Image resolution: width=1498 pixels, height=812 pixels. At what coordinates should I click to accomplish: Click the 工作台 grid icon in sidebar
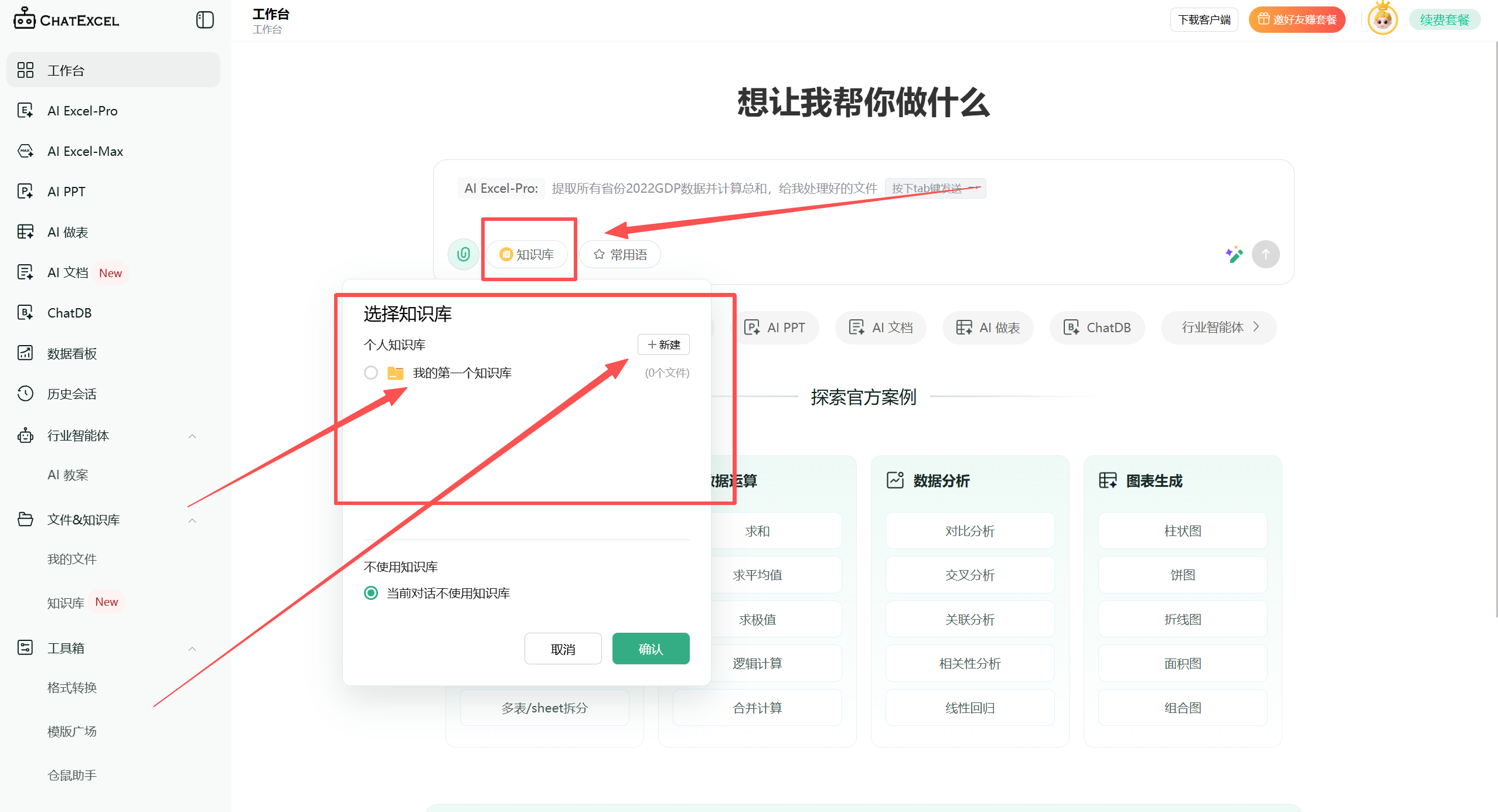(25, 70)
